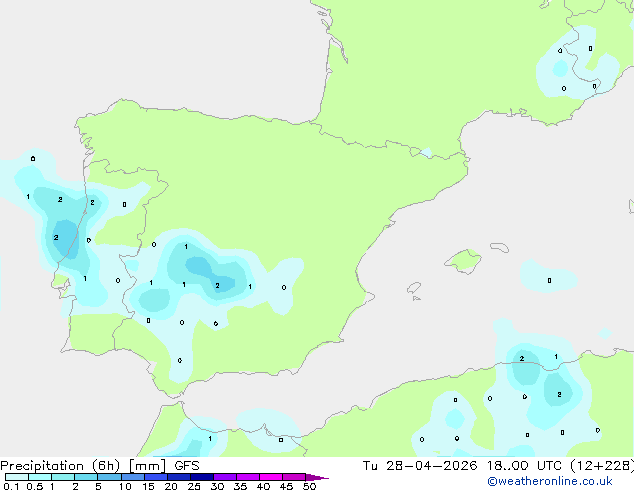Screen dimensions: 634x490
Task: Pick legend swatch between 25 and 30
Action: [x=201, y=477]
